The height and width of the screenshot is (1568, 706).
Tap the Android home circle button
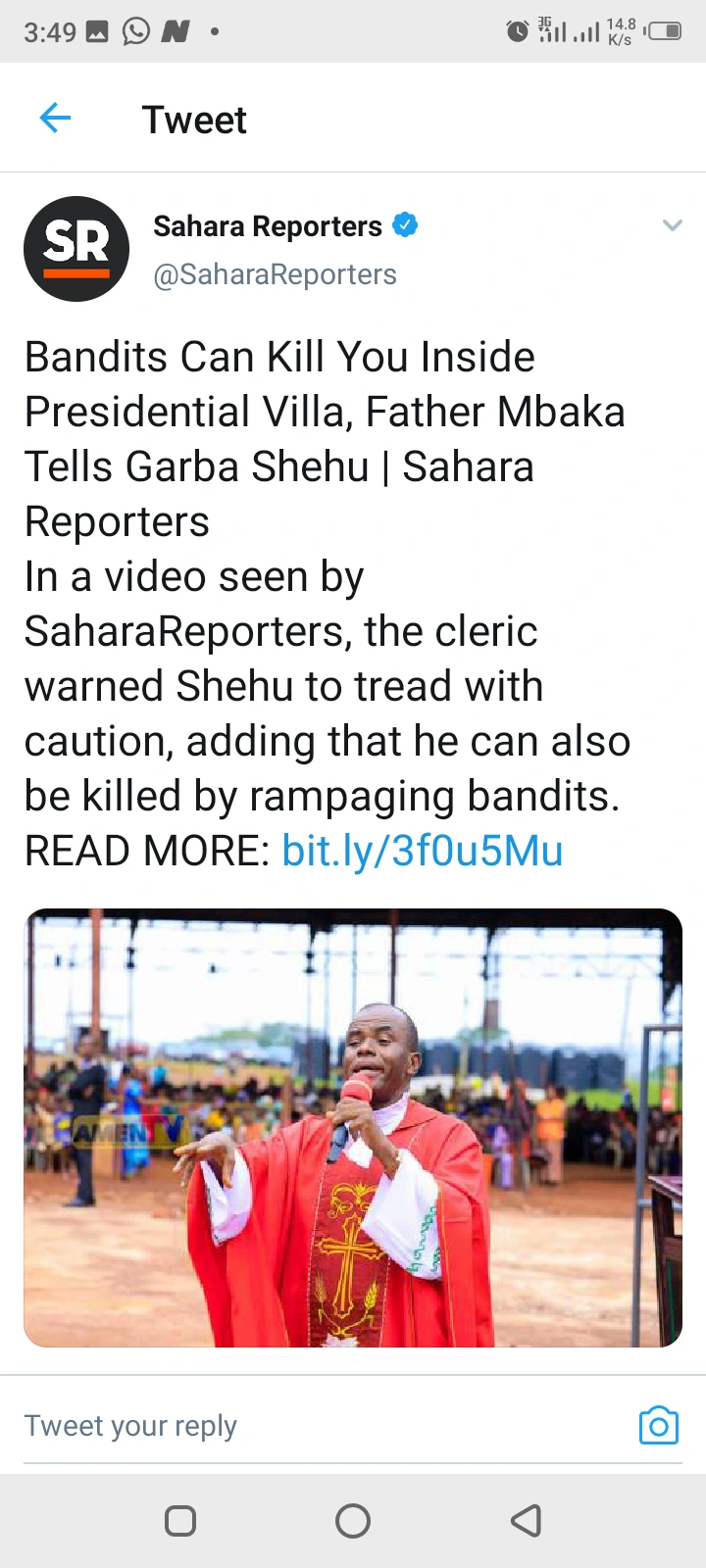tap(353, 1521)
